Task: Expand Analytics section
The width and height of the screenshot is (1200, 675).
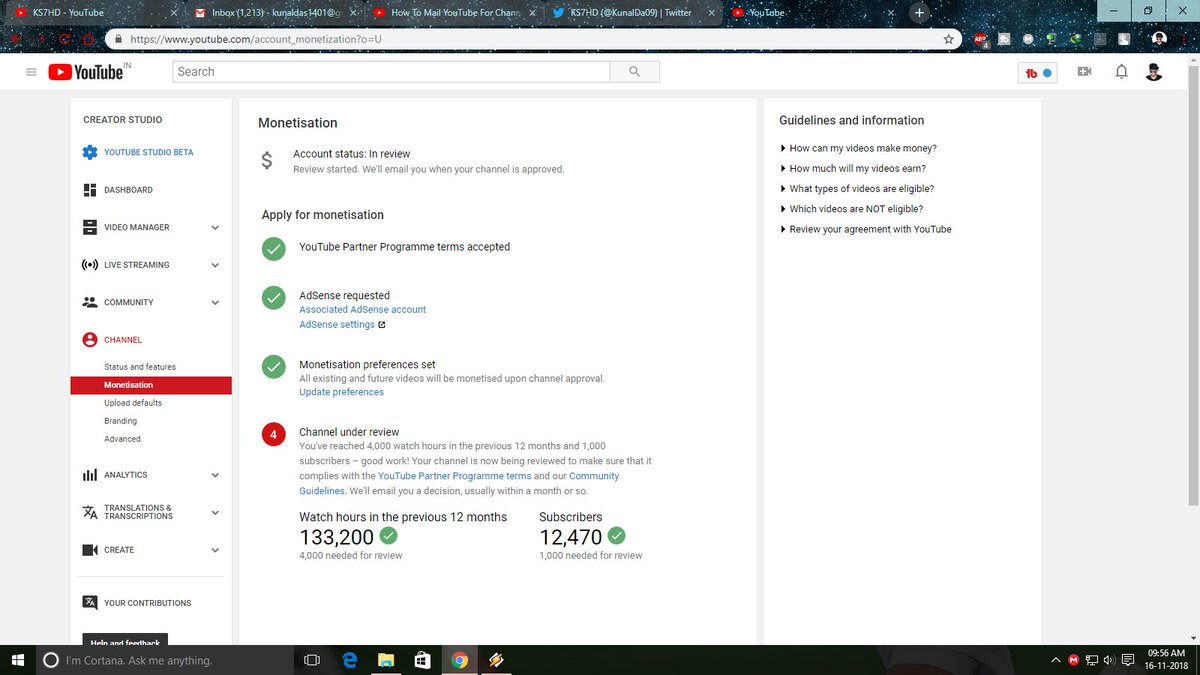Action: 215,475
